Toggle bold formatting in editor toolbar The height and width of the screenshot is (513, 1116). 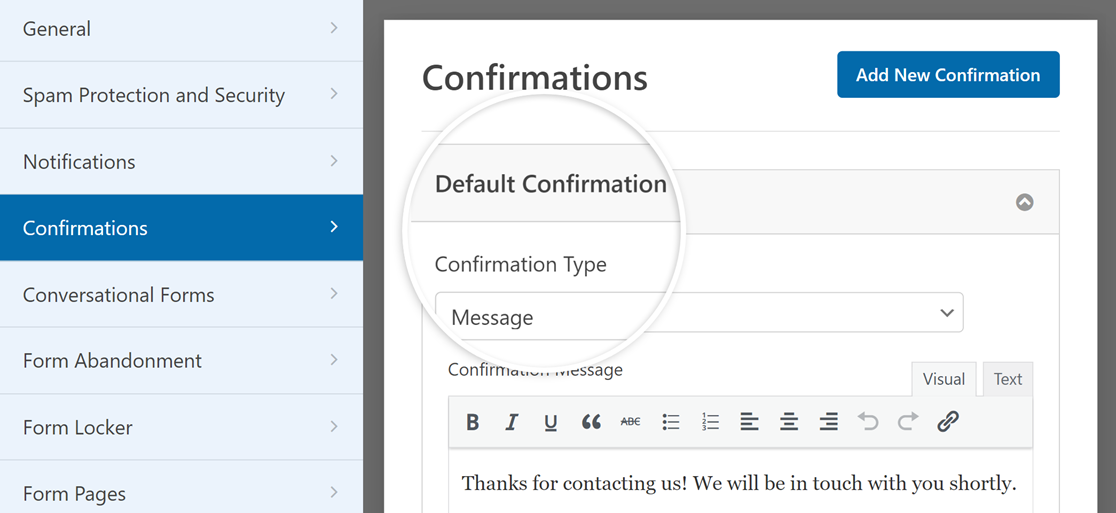[473, 422]
